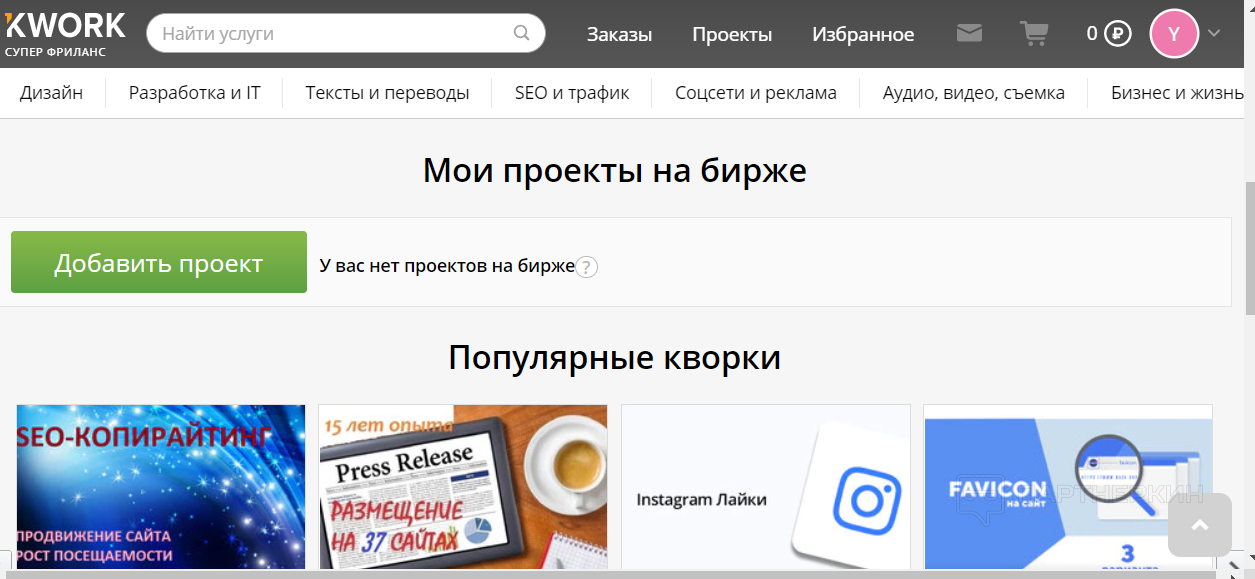Select the Бизнес и жизнь category
The image size is (1255, 579).
click(x=1177, y=93)
